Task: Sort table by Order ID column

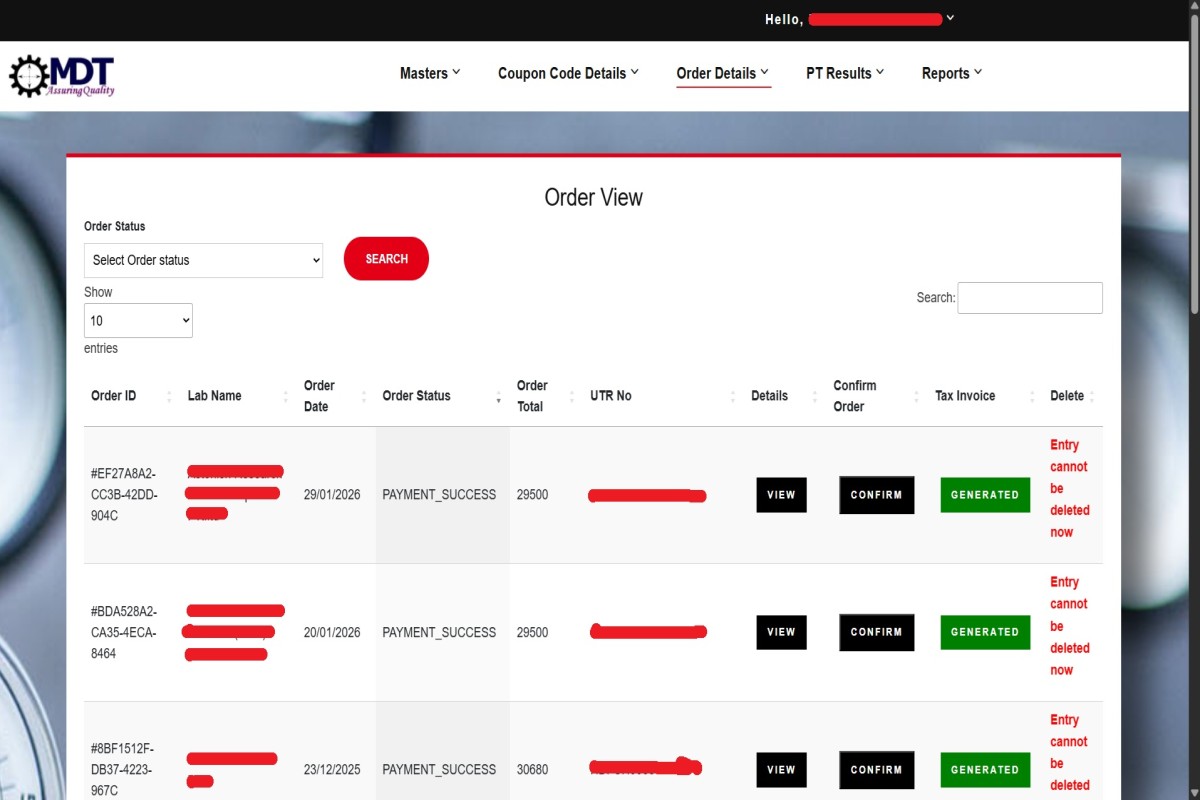Action: 114,396
